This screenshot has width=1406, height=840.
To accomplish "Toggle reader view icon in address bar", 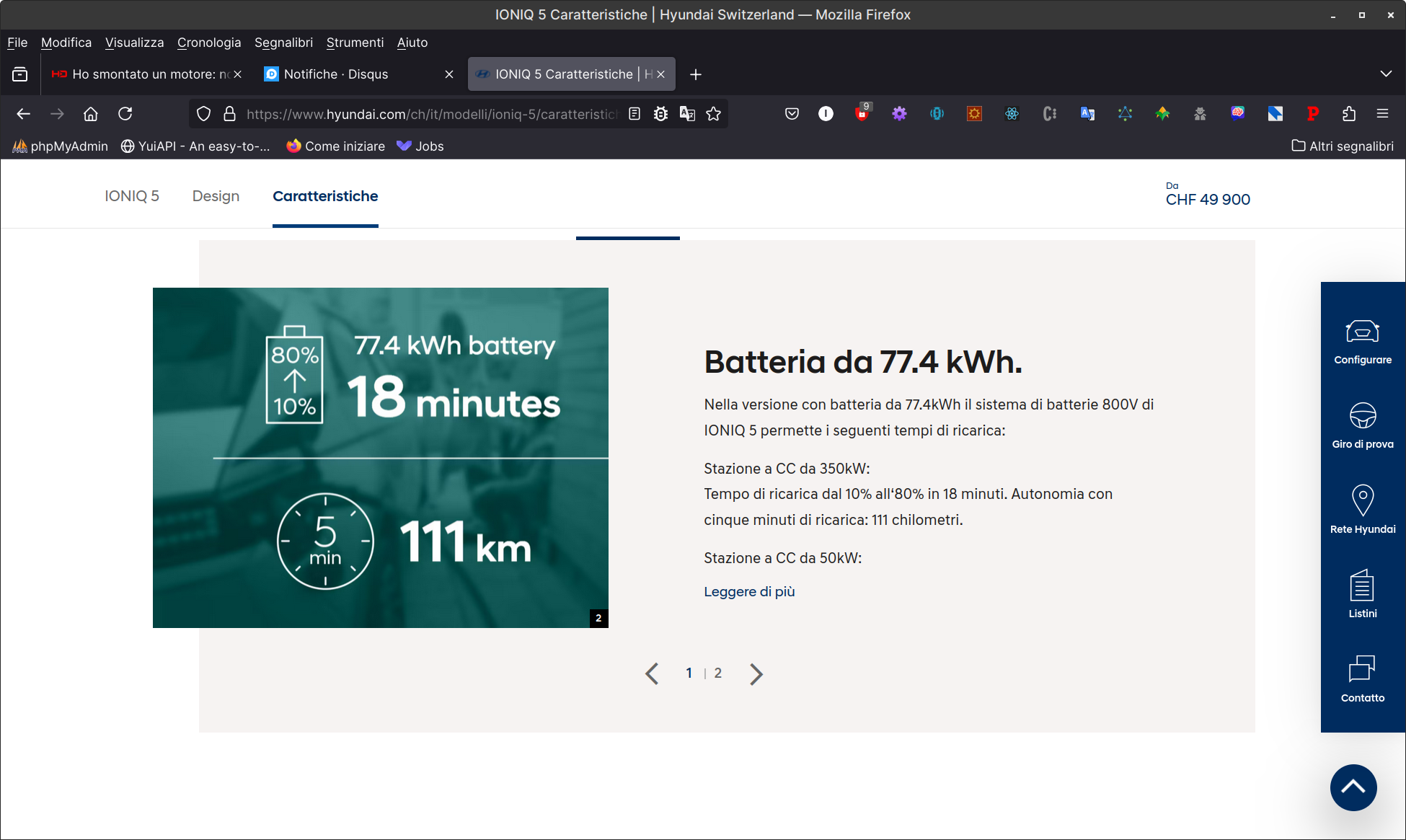I will pyautogui.click(x=635, y=114).
